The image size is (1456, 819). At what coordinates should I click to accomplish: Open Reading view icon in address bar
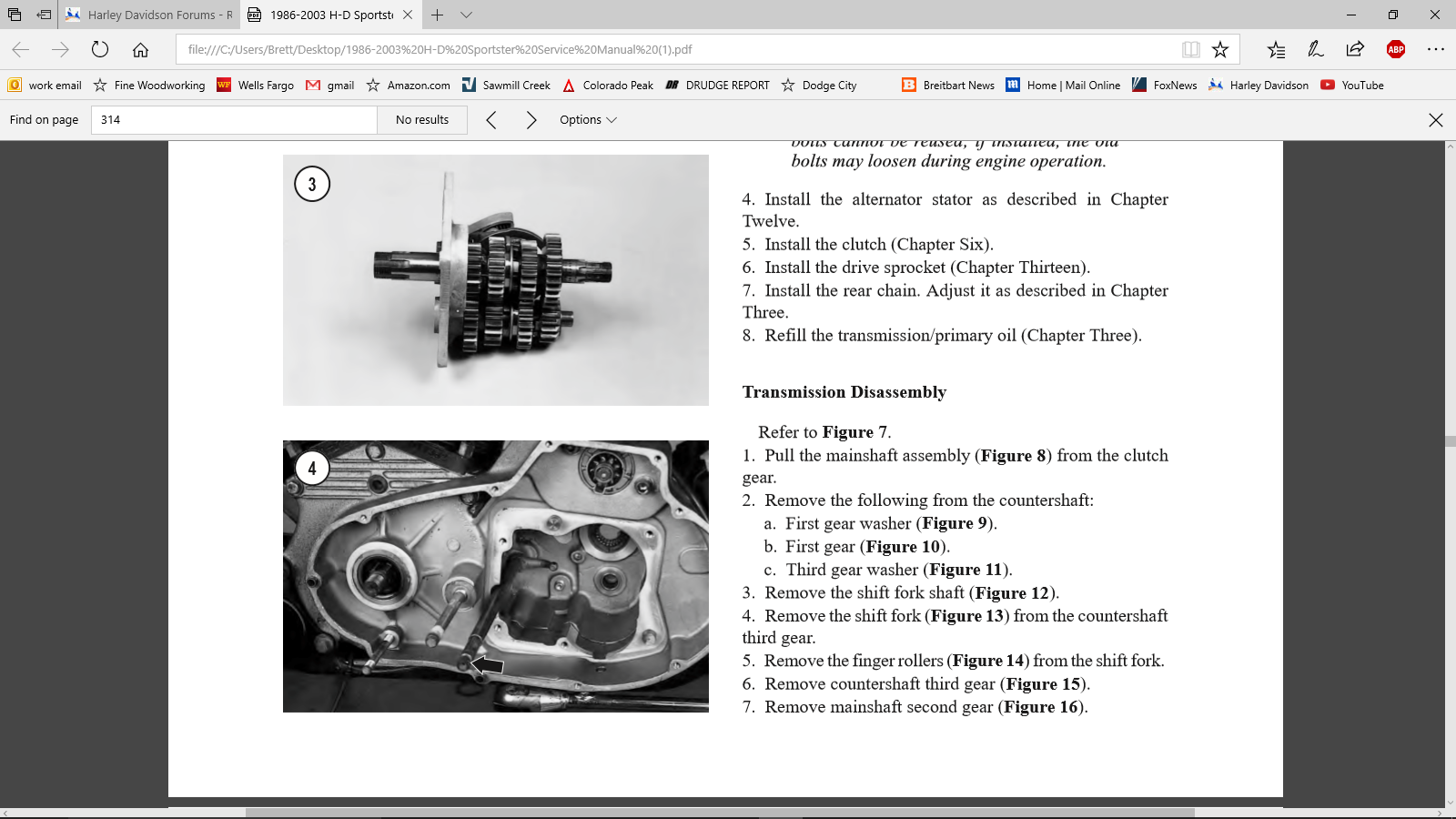pos(1190,49)
